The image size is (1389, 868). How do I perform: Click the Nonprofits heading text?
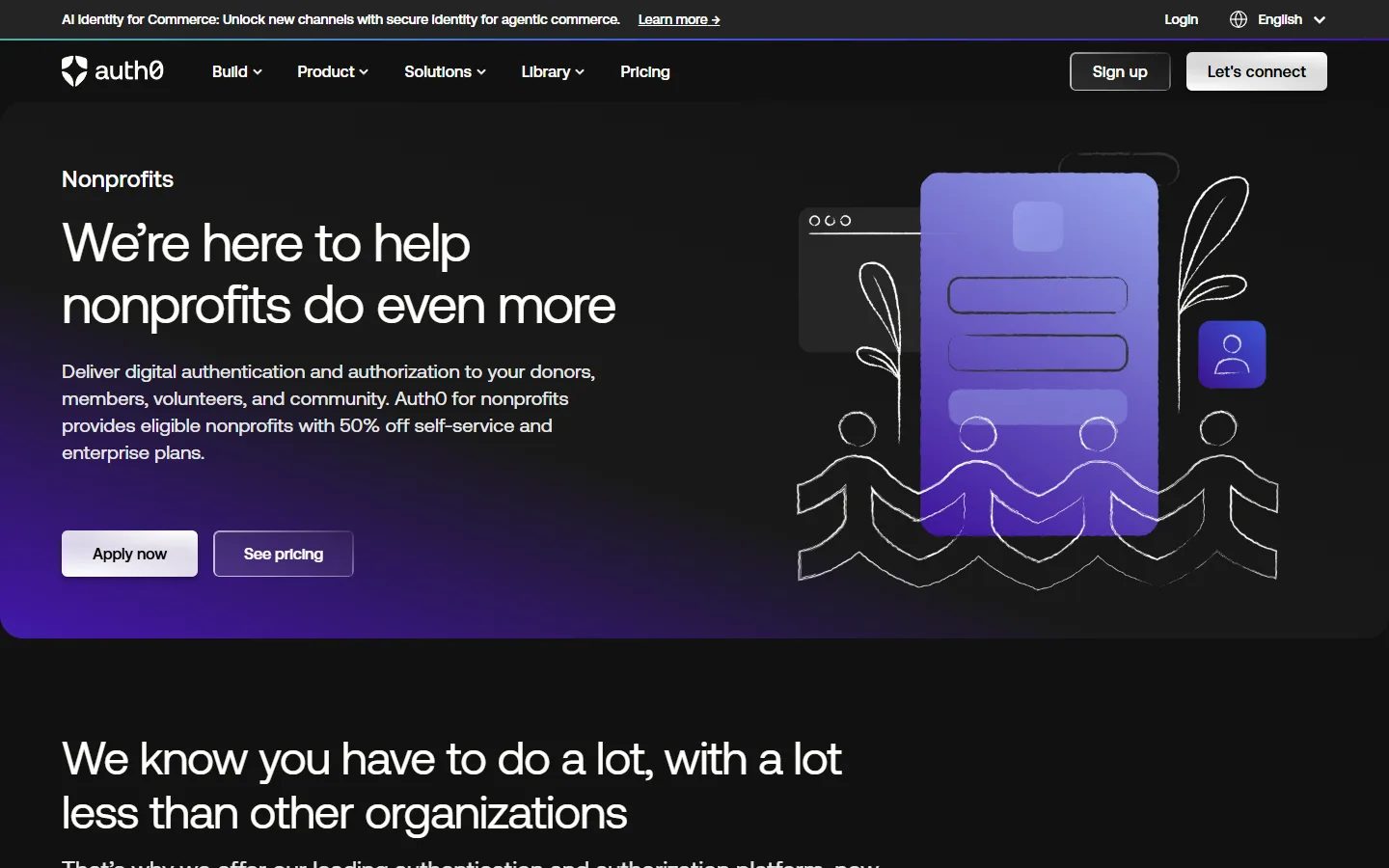pyautogui.click(x=118, y=179)
